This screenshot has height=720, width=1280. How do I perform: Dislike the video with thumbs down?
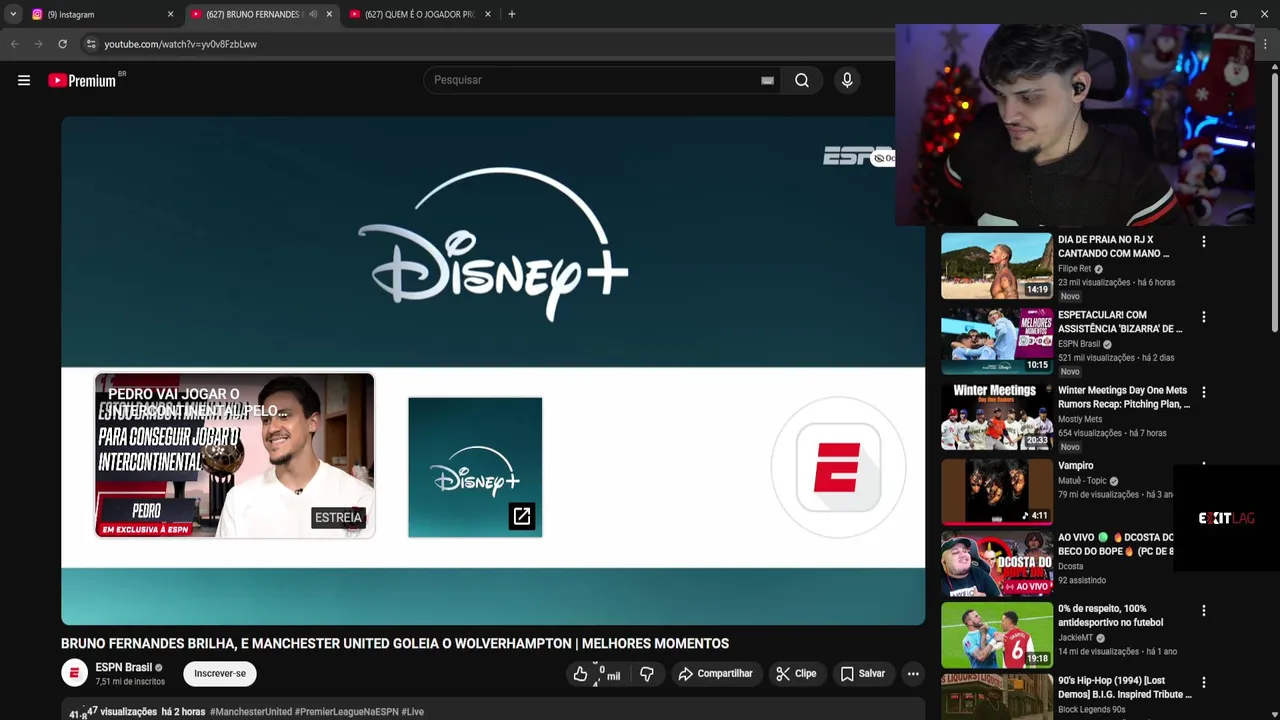tap(647, 674)
